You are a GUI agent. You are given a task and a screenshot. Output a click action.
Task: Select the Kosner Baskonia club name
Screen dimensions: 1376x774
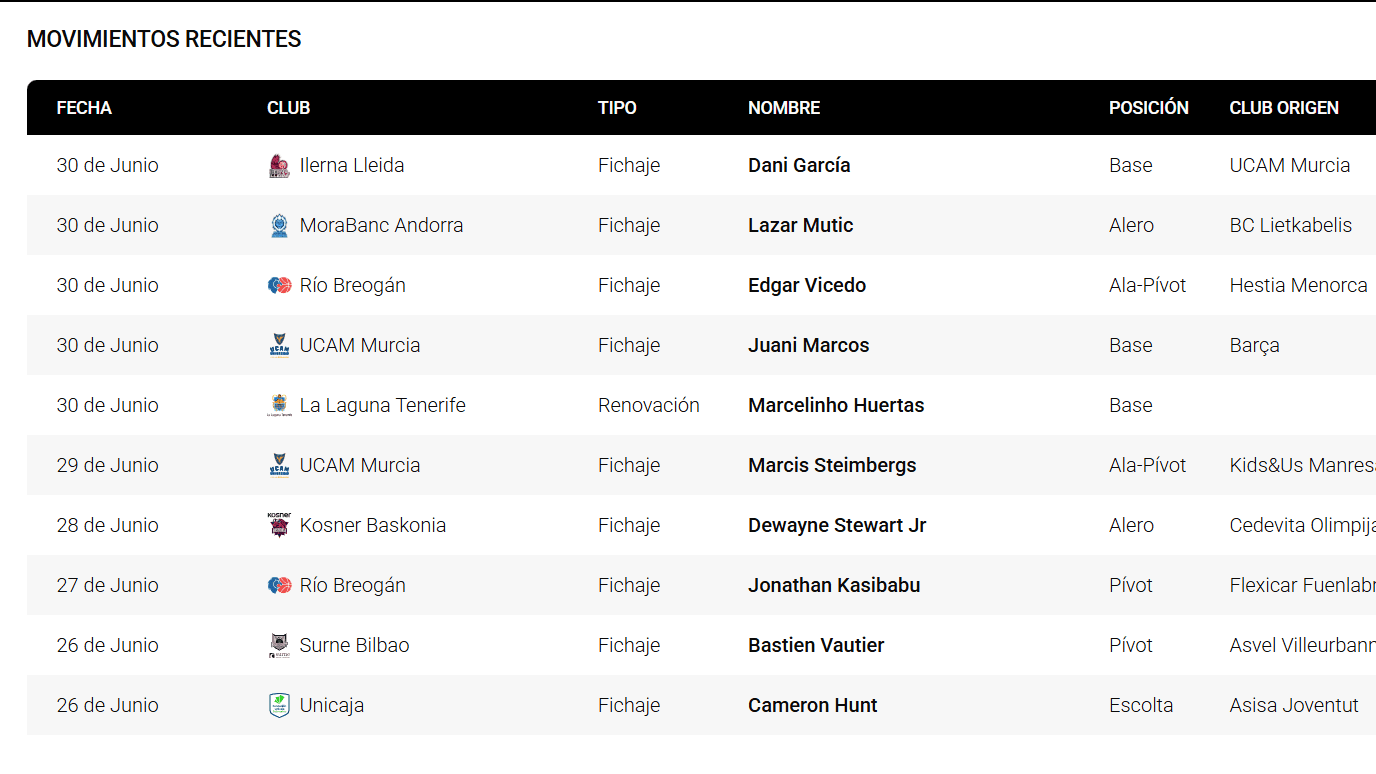tap(373, 525)
